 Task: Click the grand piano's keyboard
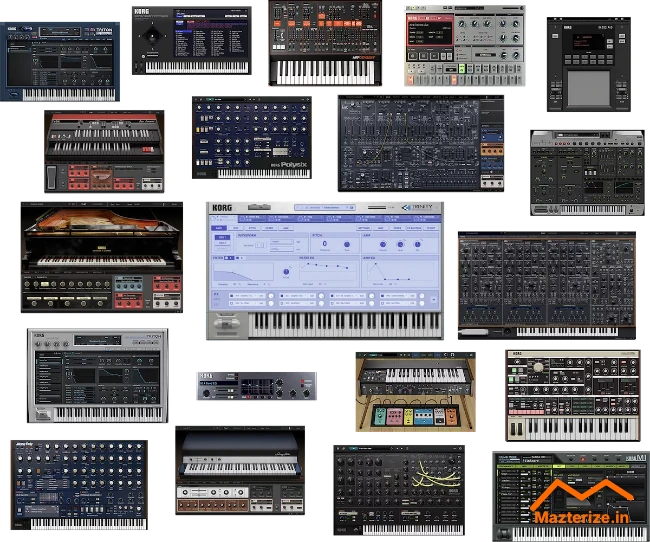pyautogui.click(x=102, y=261)
